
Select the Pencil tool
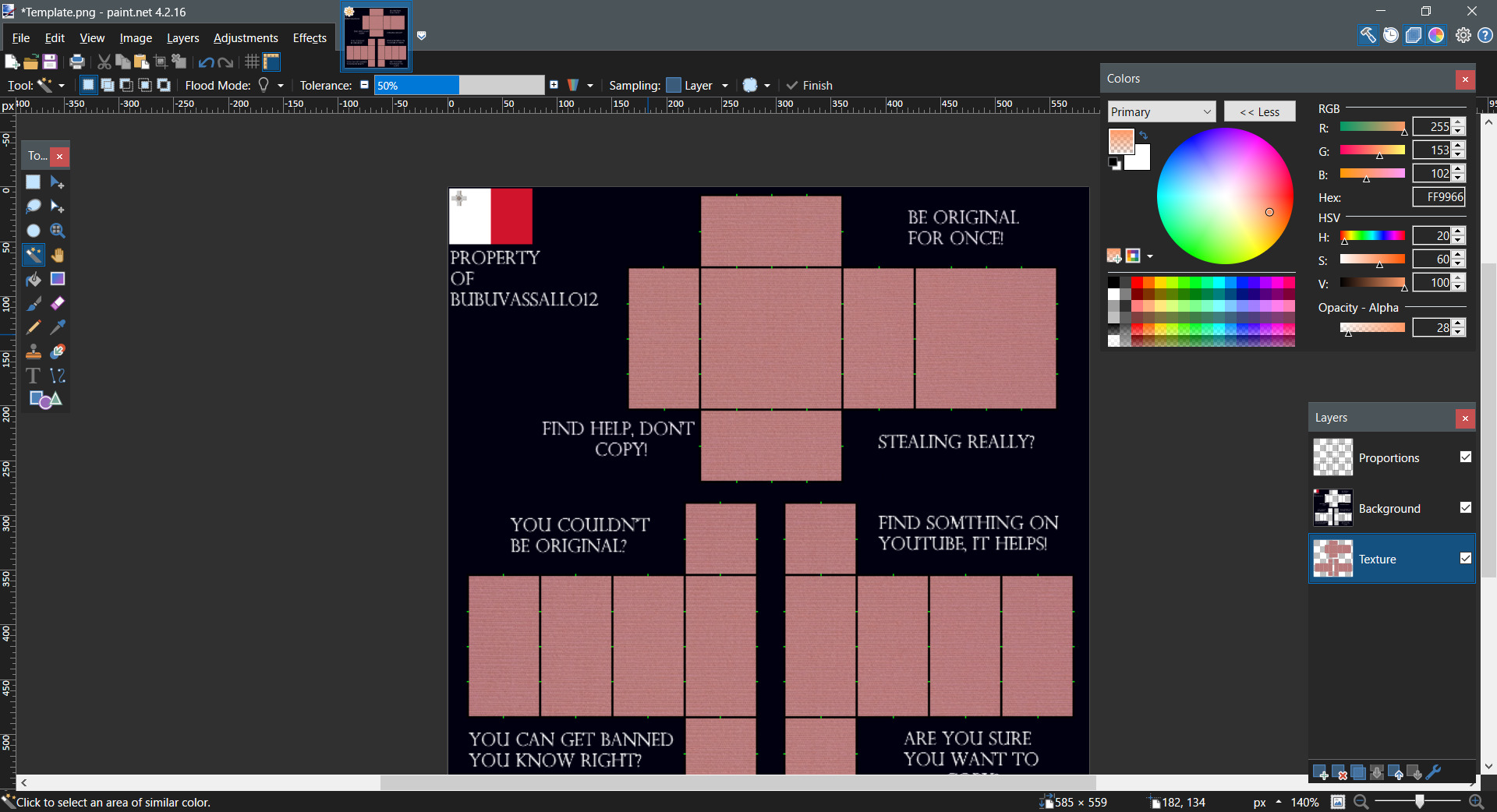33,327
